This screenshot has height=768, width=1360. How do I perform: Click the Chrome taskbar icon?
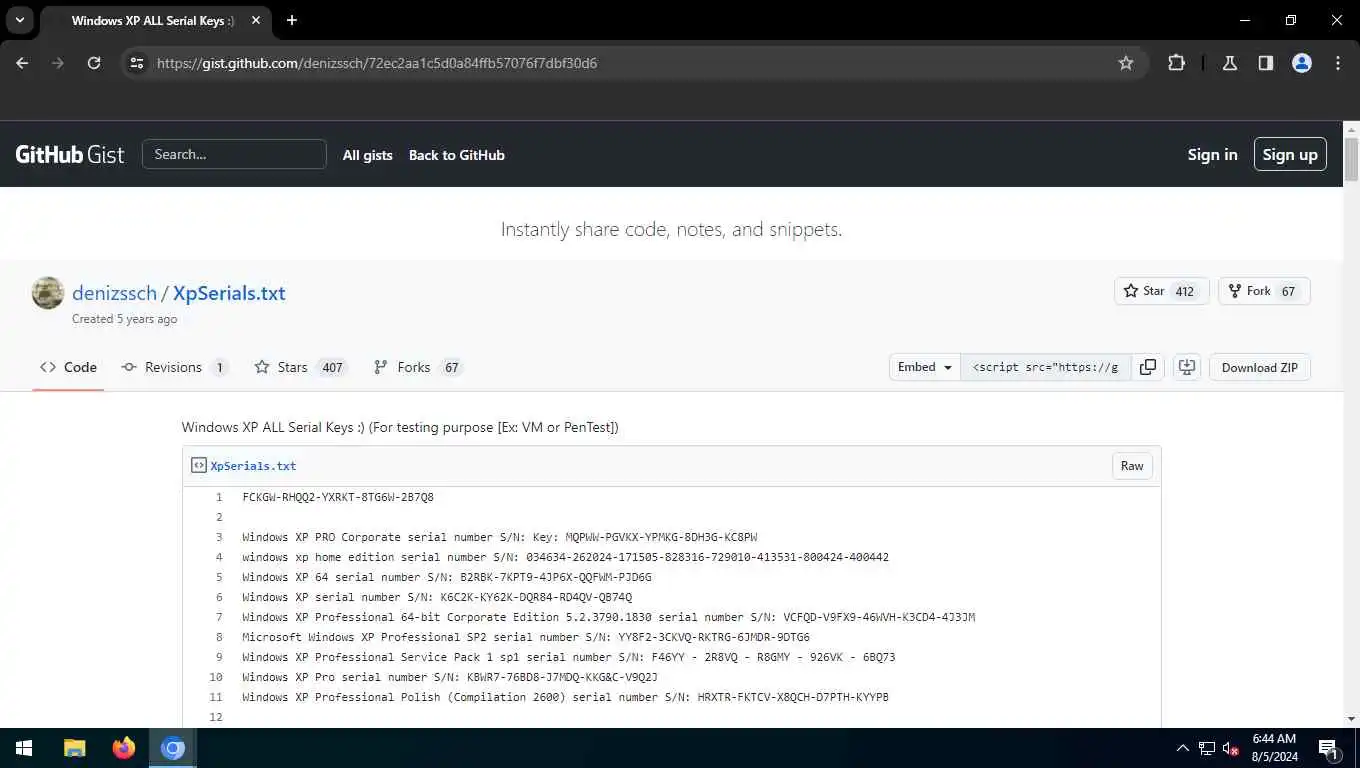173,748
